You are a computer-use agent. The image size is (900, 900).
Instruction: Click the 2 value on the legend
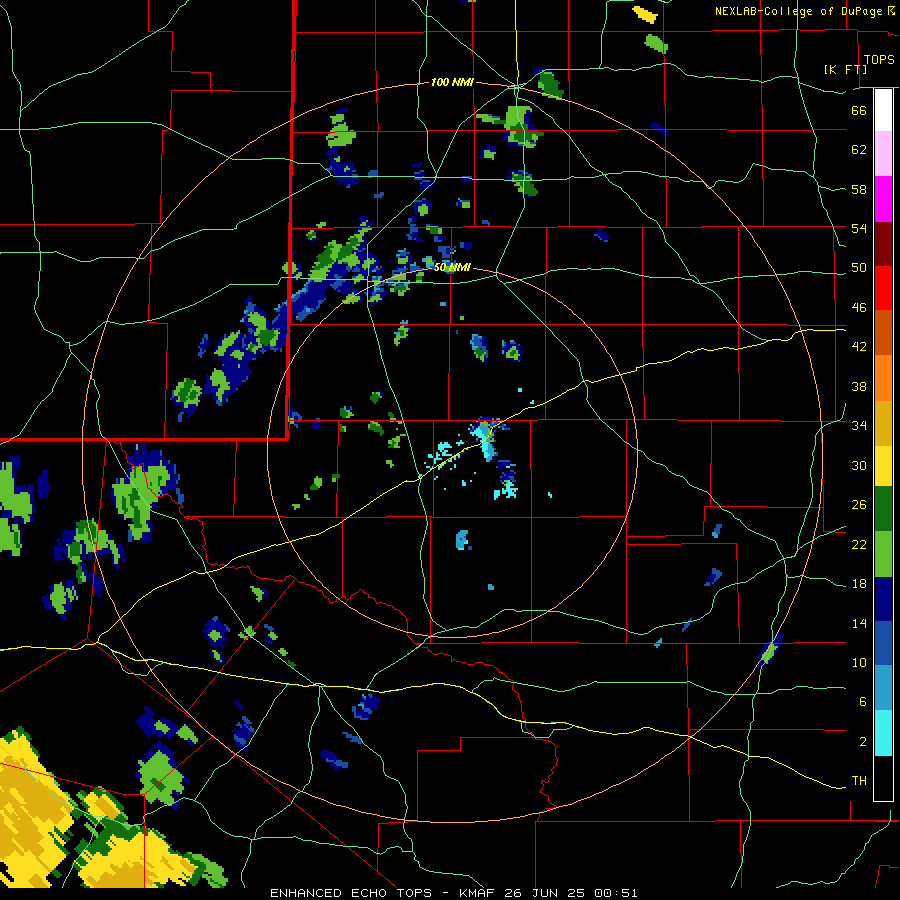tap(863, 742)
